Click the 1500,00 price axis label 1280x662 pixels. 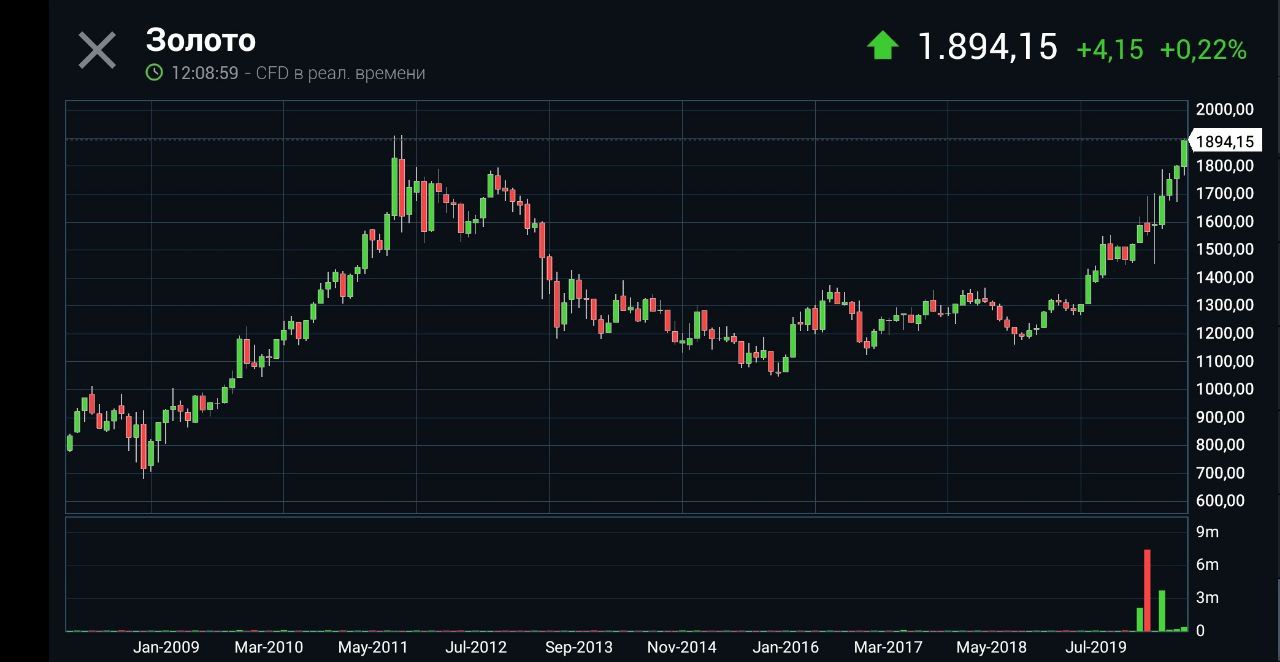click(x=1224, y=249)
